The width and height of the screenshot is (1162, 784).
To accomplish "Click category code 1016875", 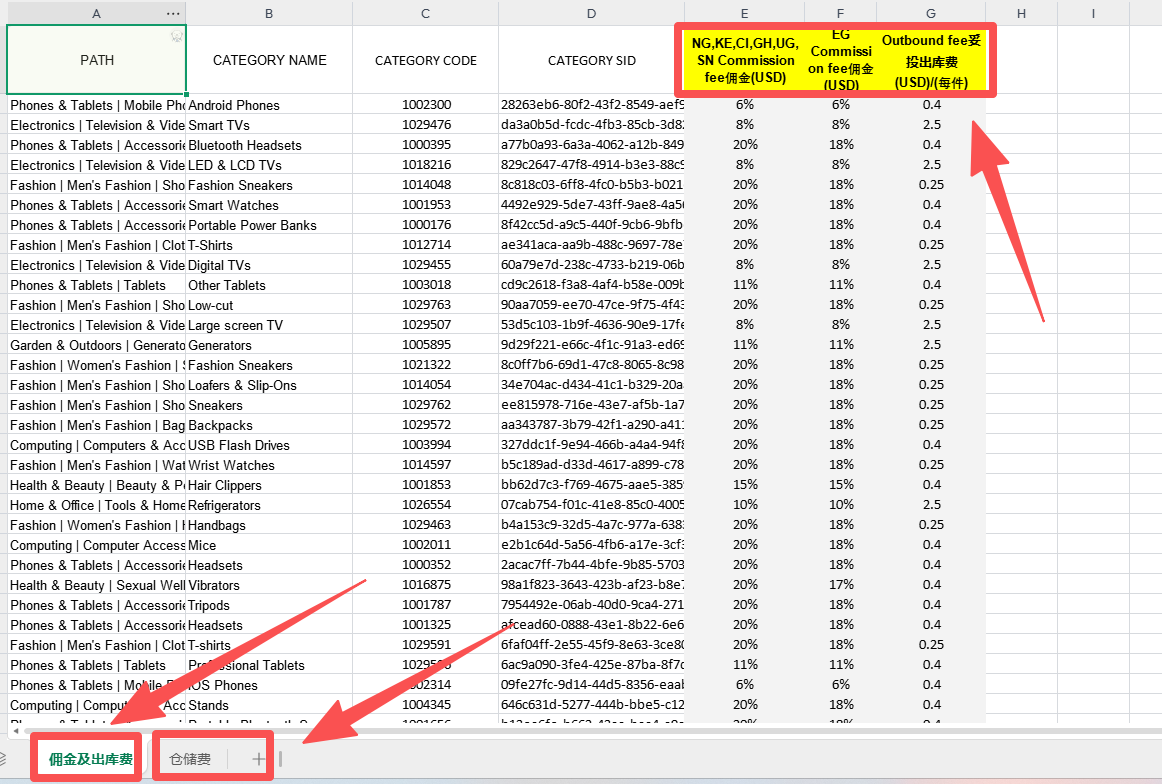I will [x=425, y=585].
